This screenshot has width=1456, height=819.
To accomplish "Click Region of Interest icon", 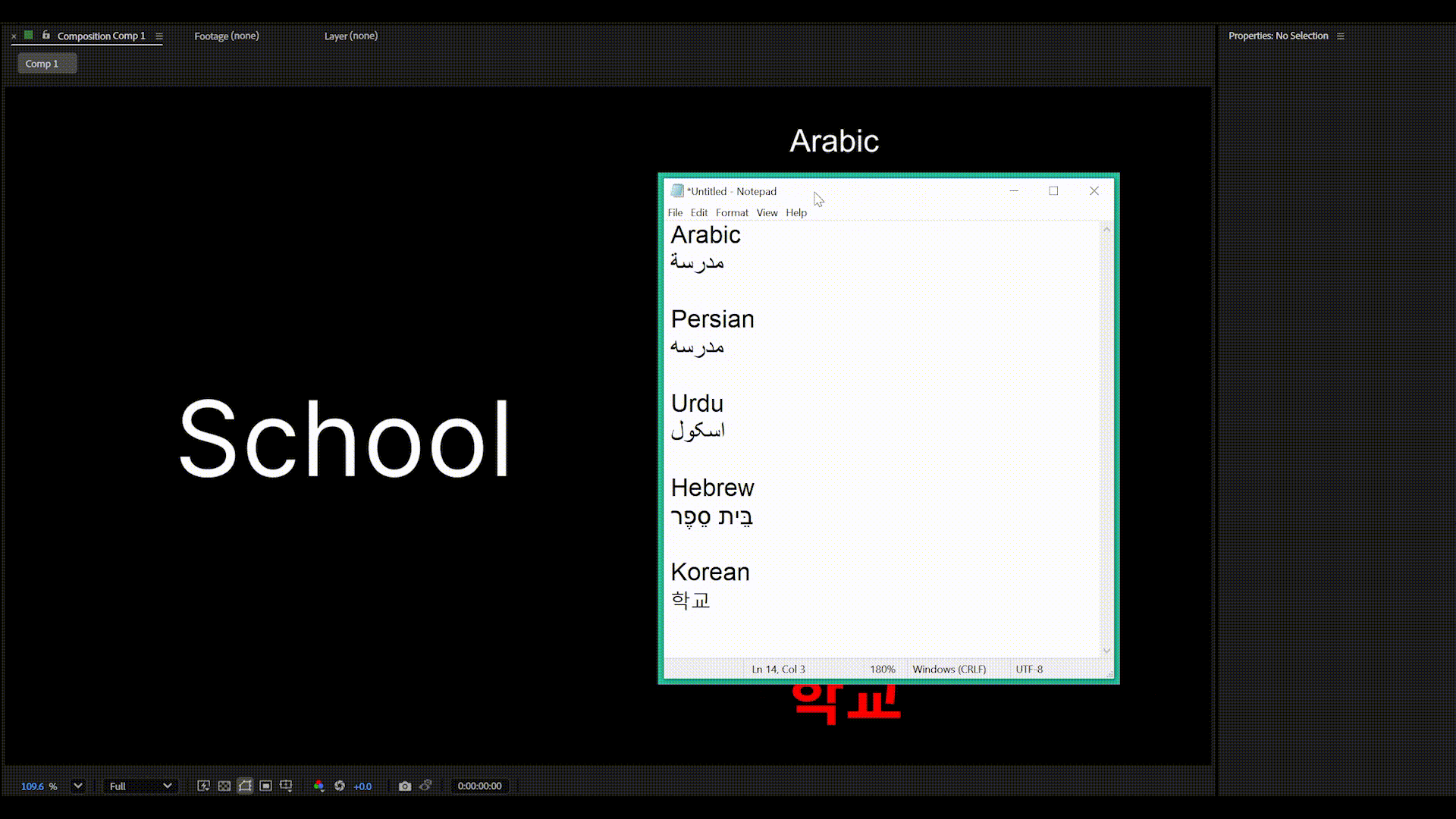I will tap(265, 786).
